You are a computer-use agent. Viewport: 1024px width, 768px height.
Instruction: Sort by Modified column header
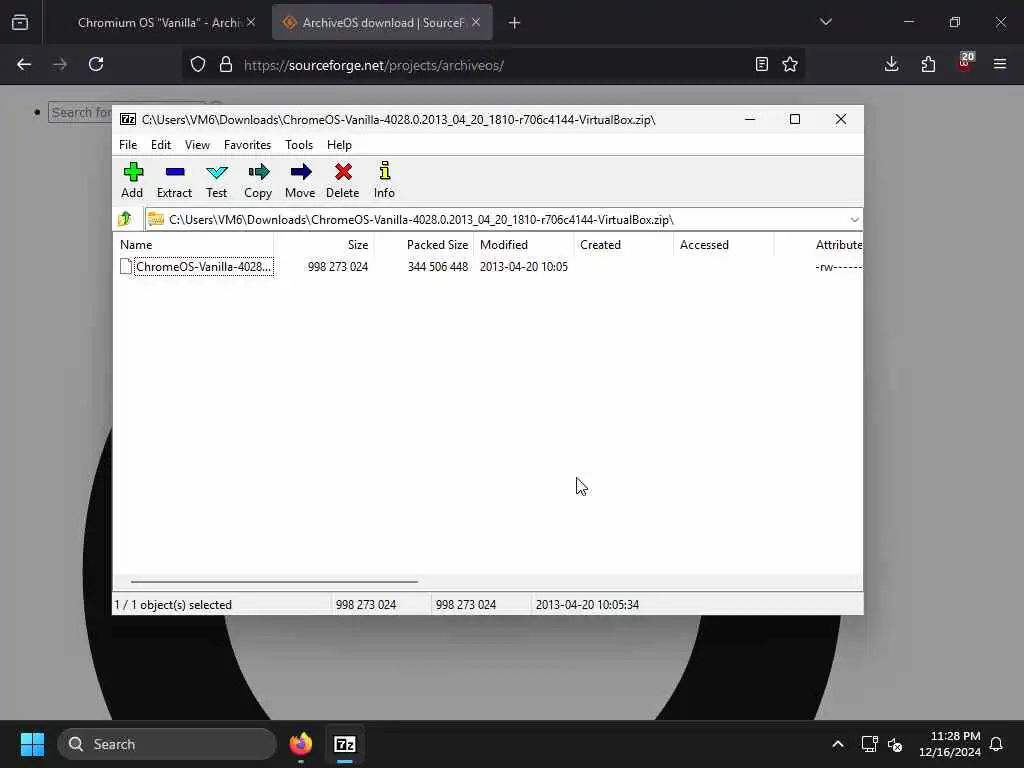(x=524, y=245)
